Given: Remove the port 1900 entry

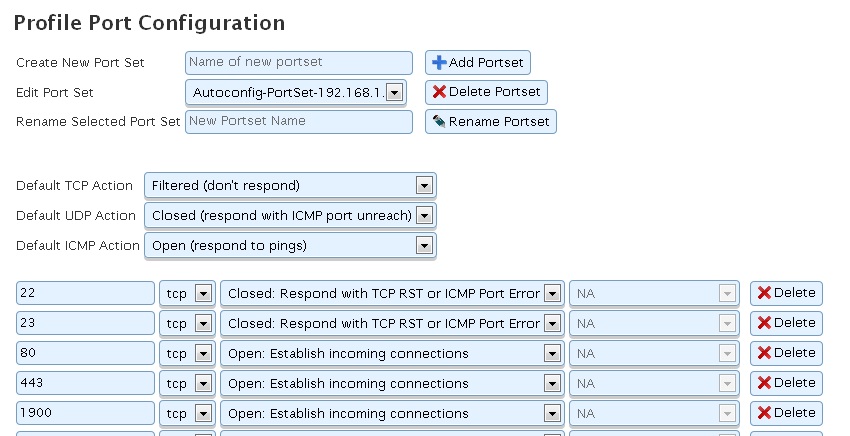Looking at the screenshot, I should tap(786, 412).
